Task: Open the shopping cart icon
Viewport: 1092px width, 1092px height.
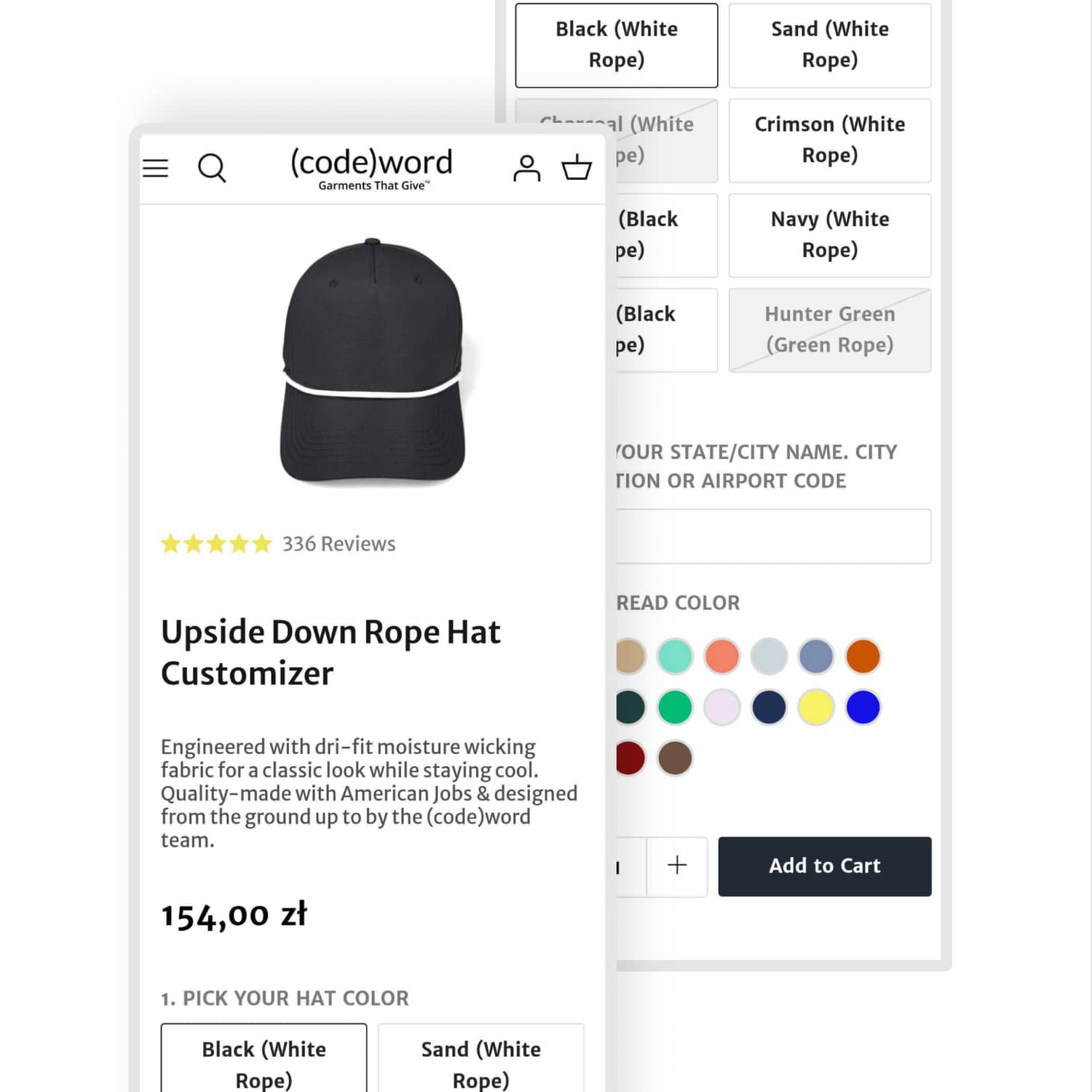Action: coord(575,168)
